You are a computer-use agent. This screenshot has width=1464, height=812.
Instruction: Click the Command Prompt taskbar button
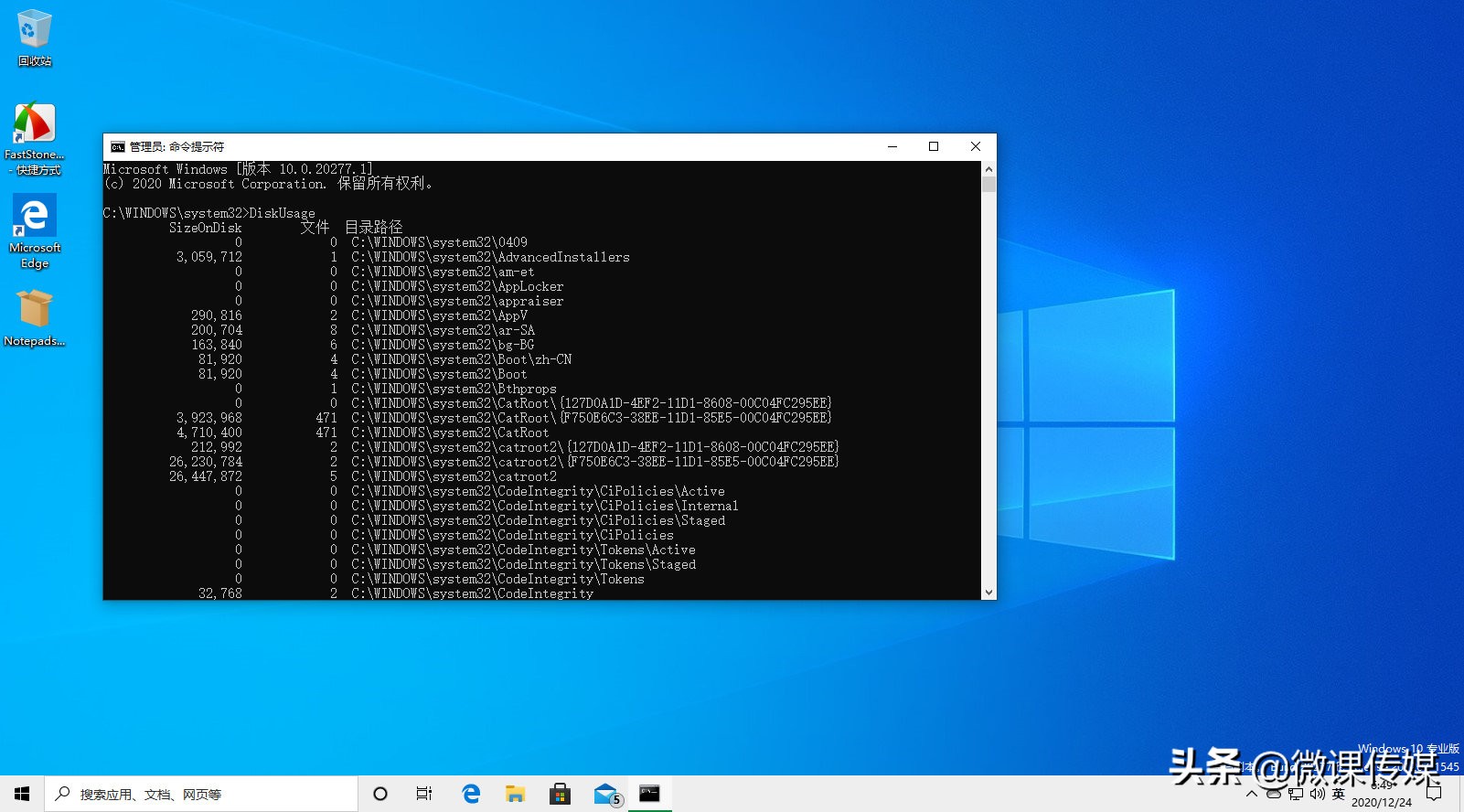coord(650,794)
